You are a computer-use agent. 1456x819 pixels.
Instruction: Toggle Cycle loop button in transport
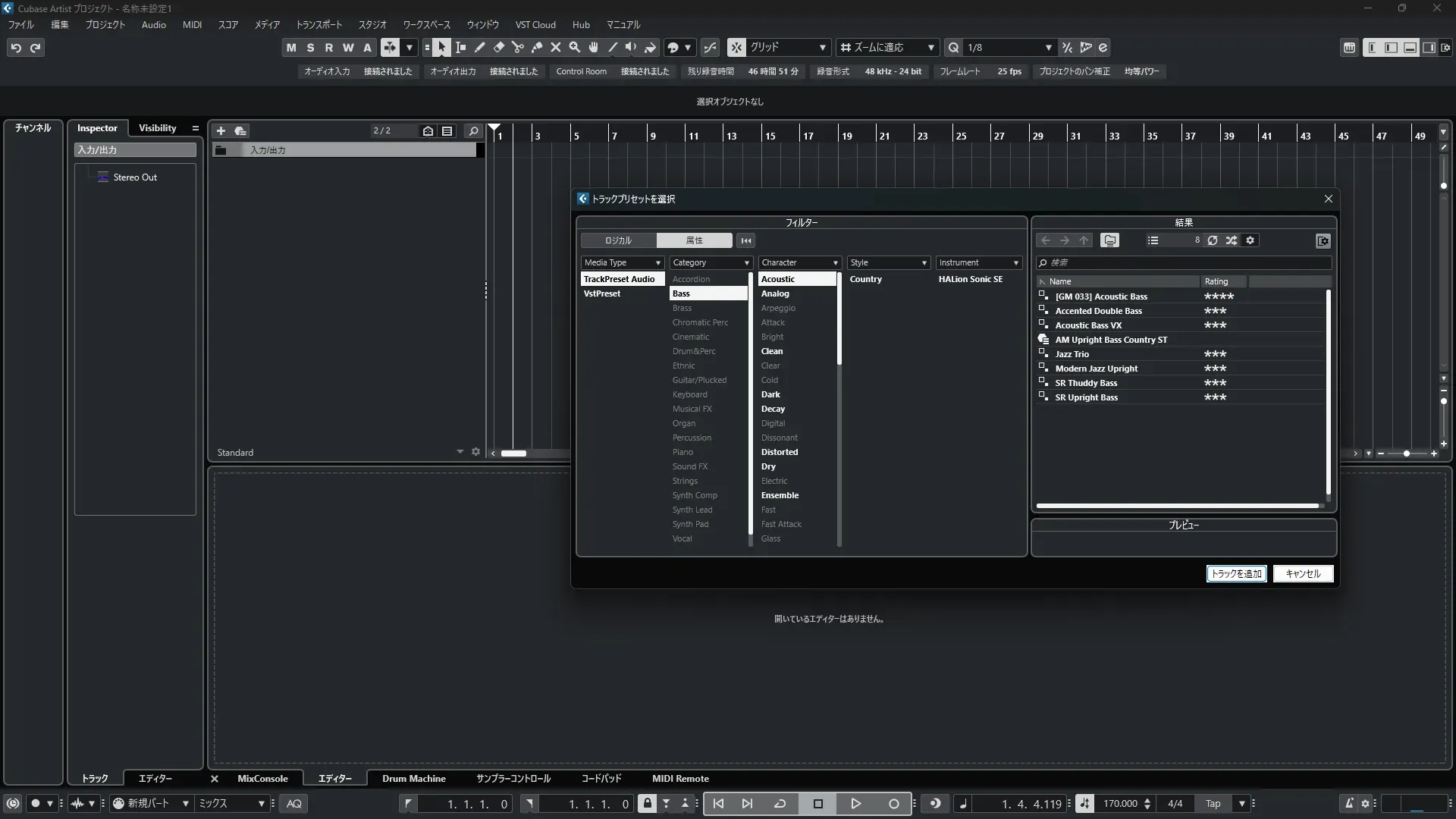coord(780,804)
